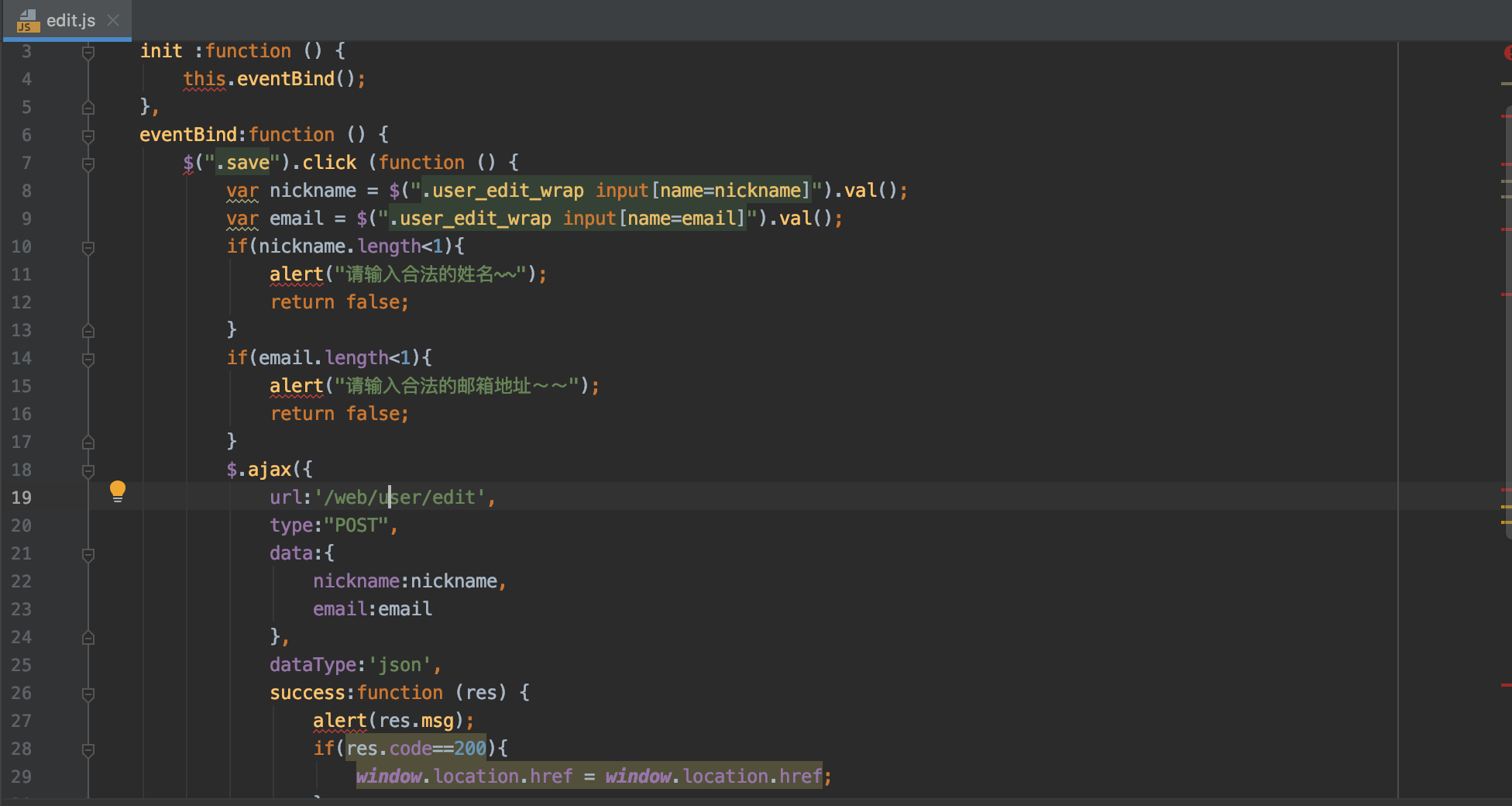This screenshot has height=806, width=1512.
Task: Click the 'click' method call on line 7
Action: (329, 162)
